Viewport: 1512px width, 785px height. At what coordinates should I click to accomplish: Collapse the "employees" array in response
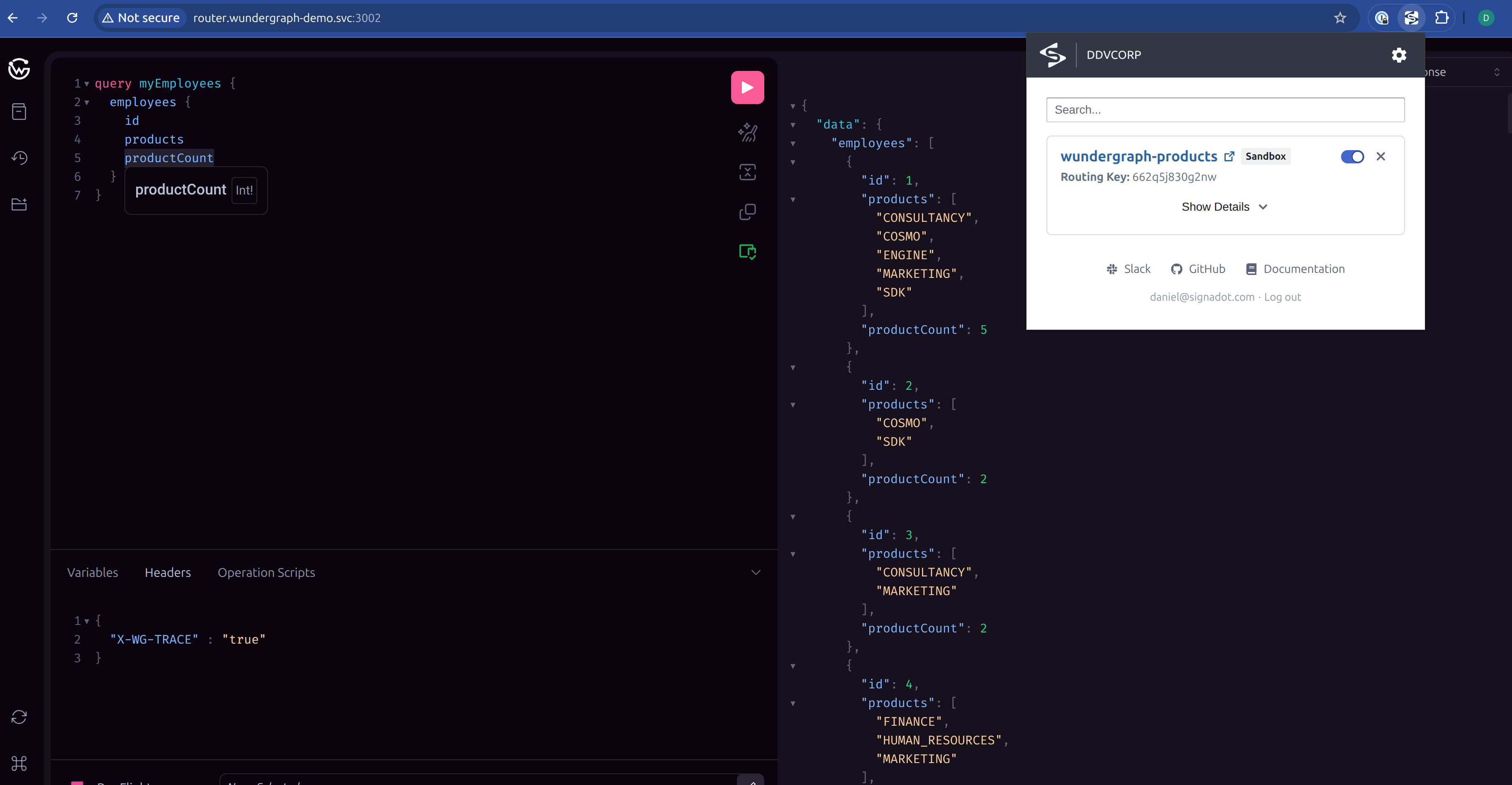click(793, 144)
